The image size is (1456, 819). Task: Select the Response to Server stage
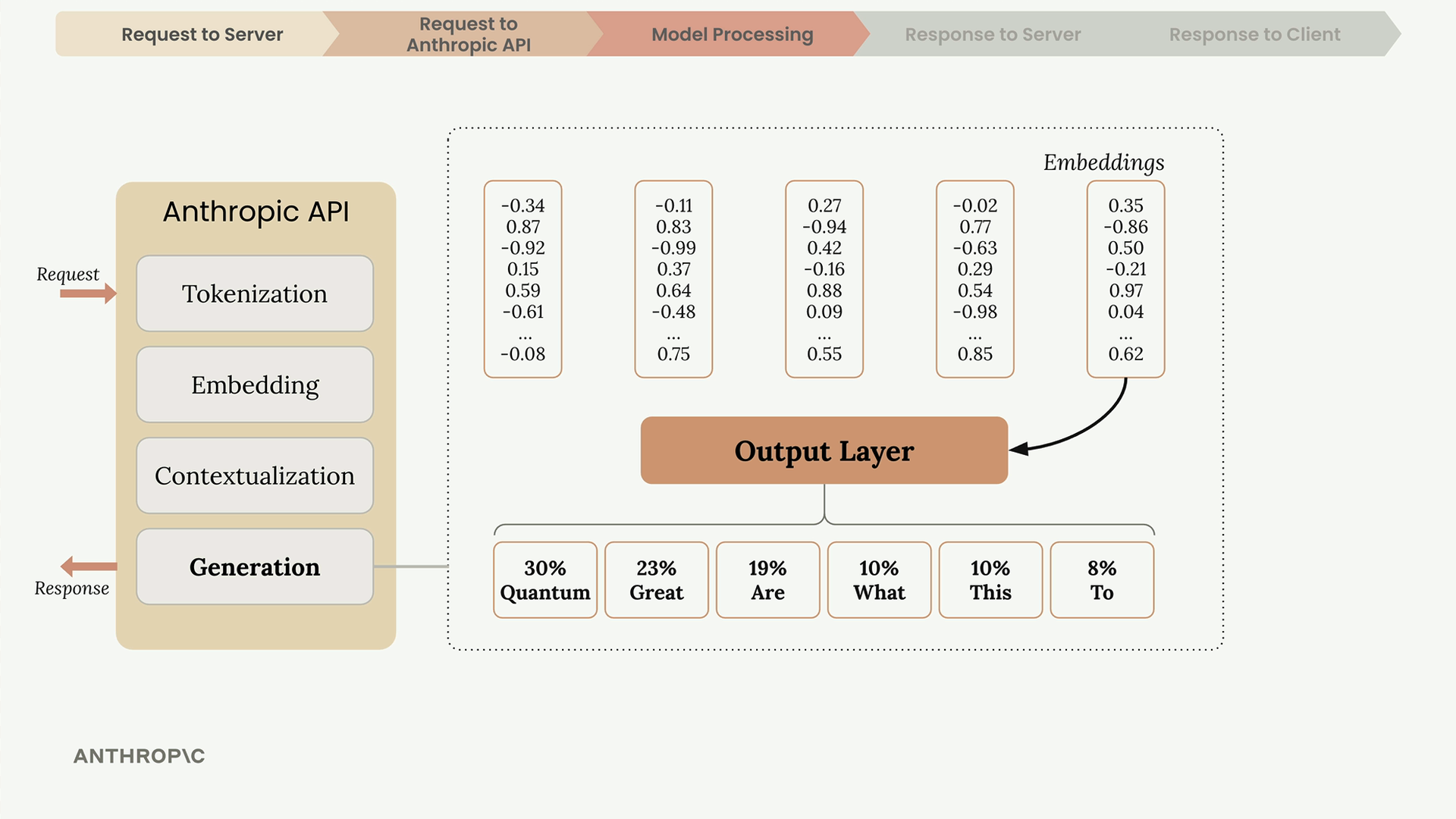pyautogui.click(x=992, y=34)
